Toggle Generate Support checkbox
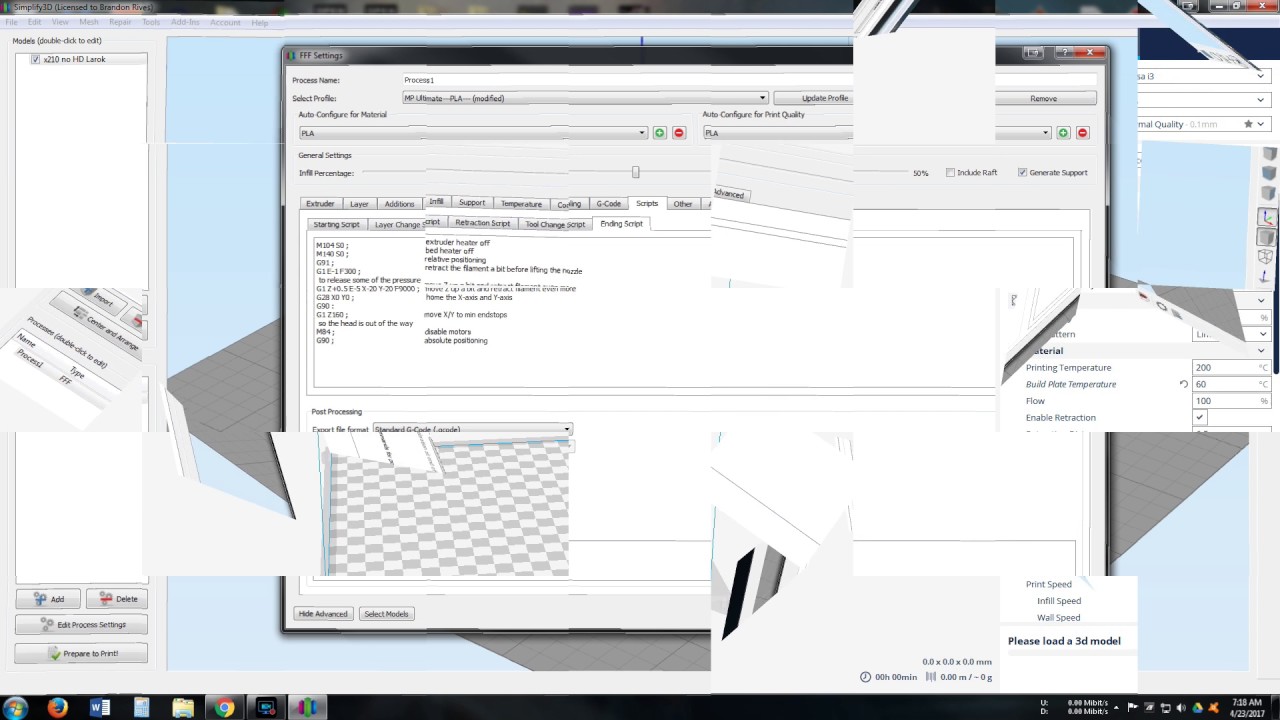This screenshot has width=1280, height=720. click(x=1022, y=172)
